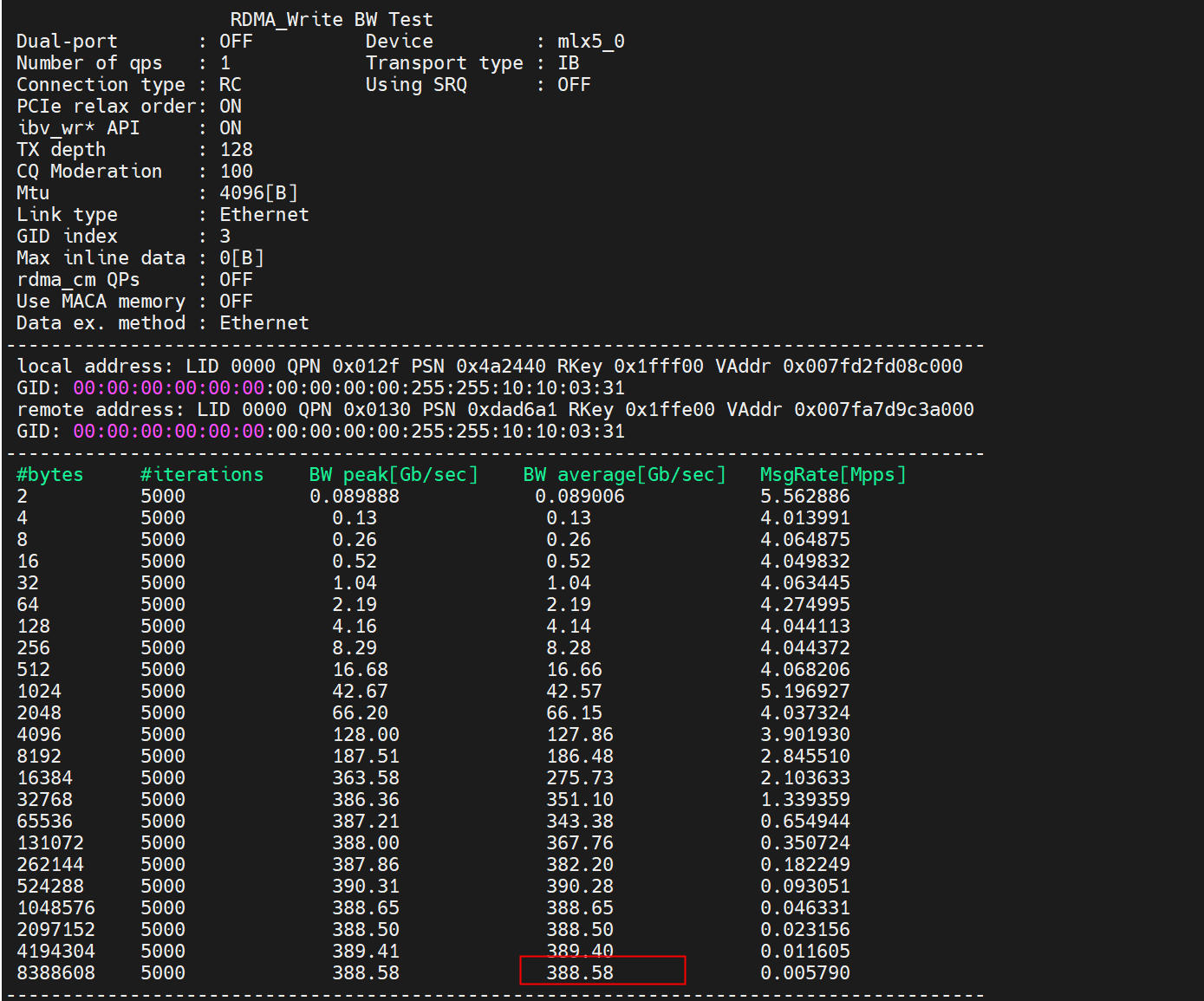Click the byte size "8388608"
The height and width of the screenshot is (1001, 1204).
pyautogui.click(x=56, y=972)
